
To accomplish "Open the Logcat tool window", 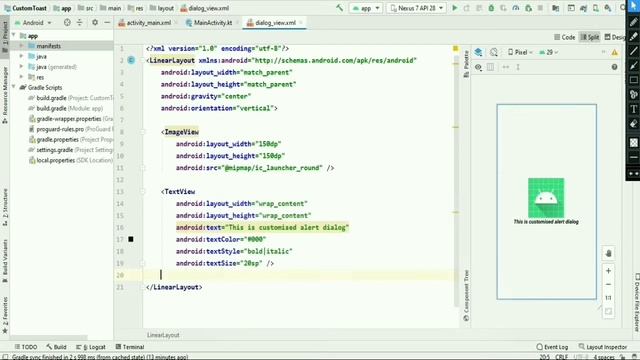I will point(91,347).
